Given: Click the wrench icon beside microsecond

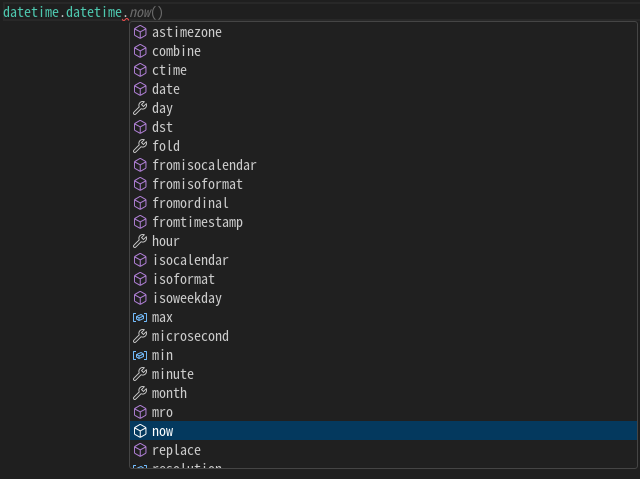Looking at the screenshot, I should (x=140, y=336).
